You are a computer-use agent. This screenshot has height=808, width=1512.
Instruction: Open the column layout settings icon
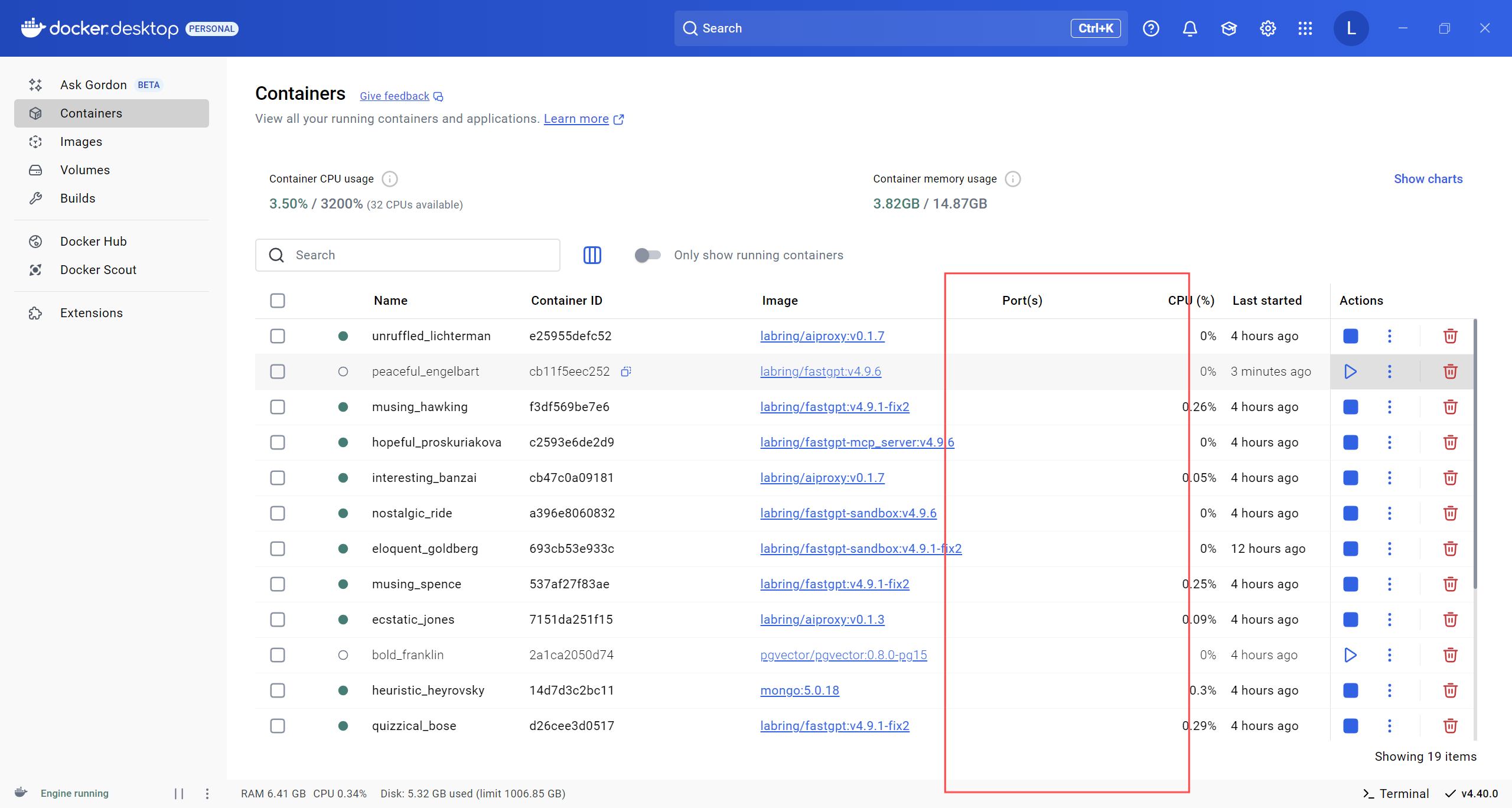(x=592, y=255)
